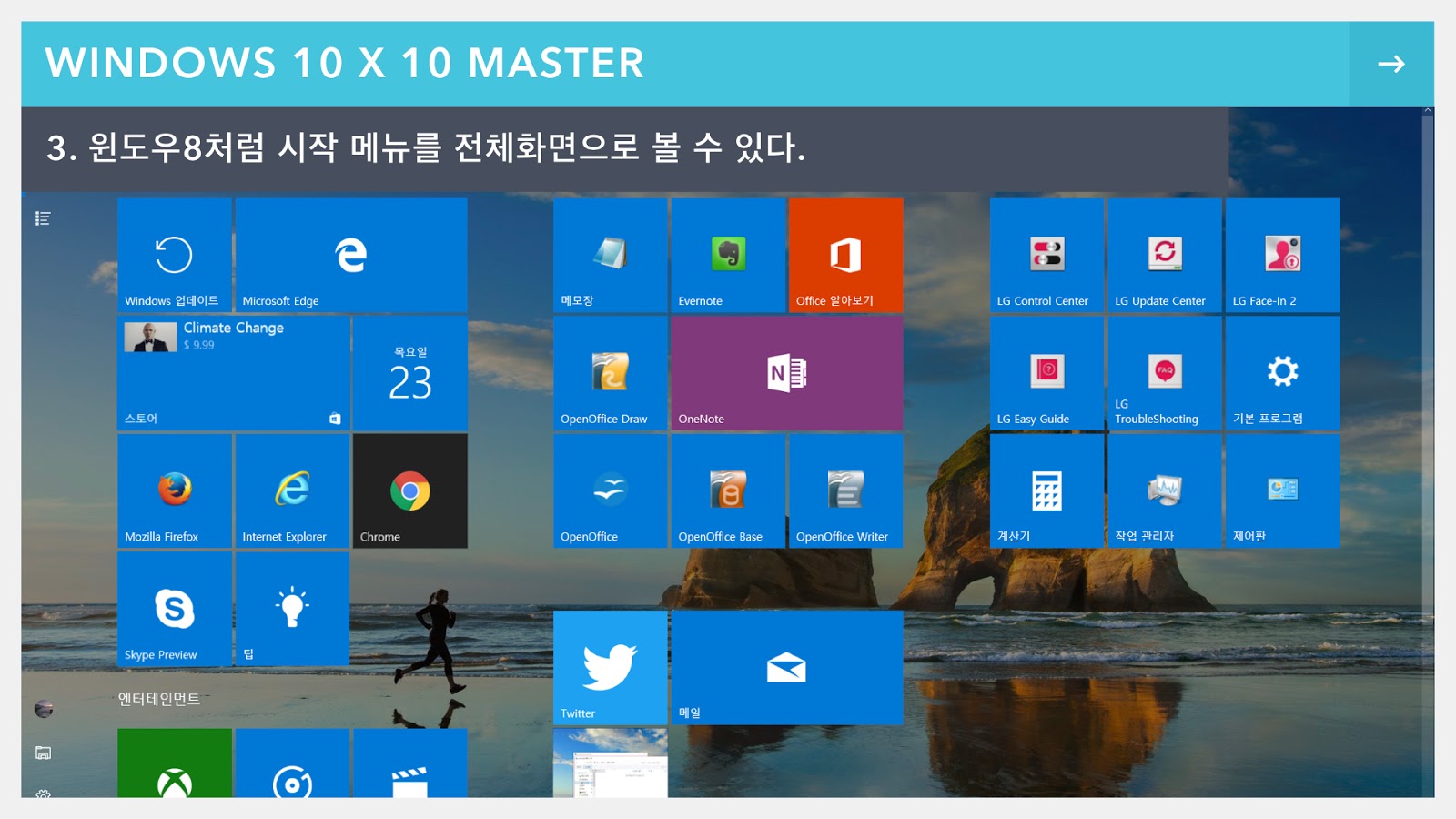Open the music disc tile
This screenshot has height=819, width=1456.
coord(292,763)
